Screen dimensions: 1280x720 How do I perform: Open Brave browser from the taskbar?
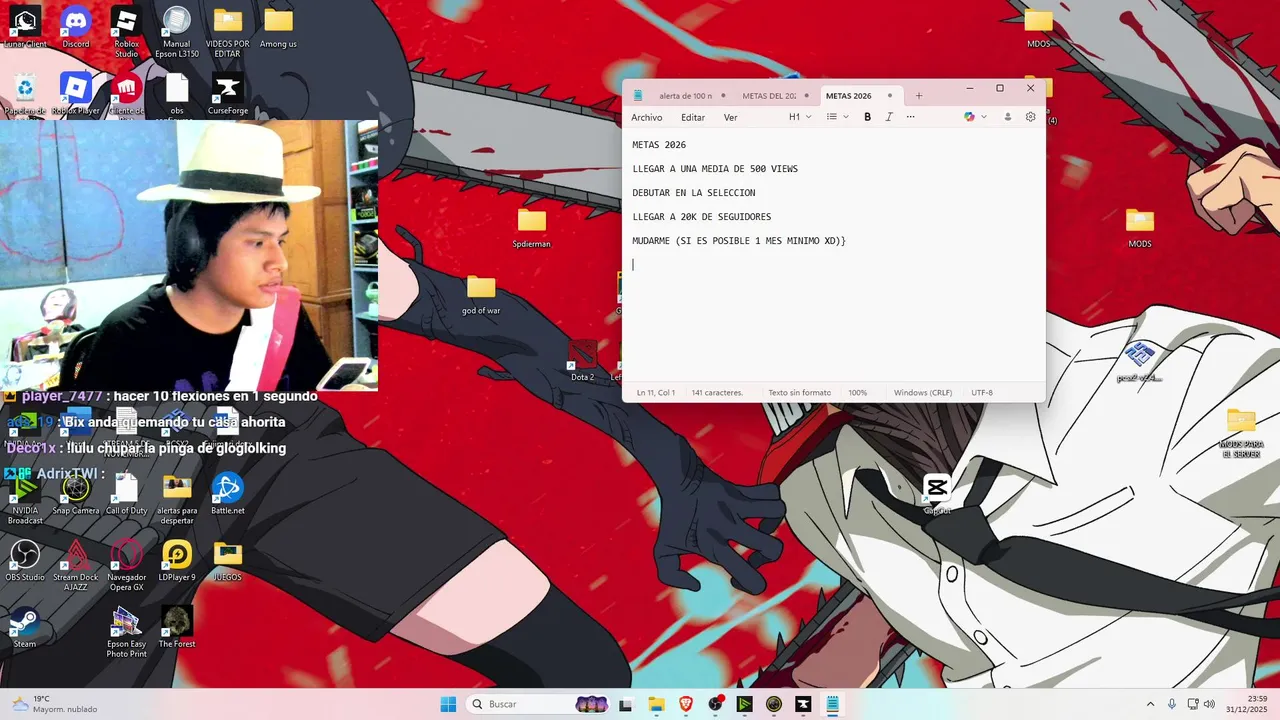(x=685, y=704)
